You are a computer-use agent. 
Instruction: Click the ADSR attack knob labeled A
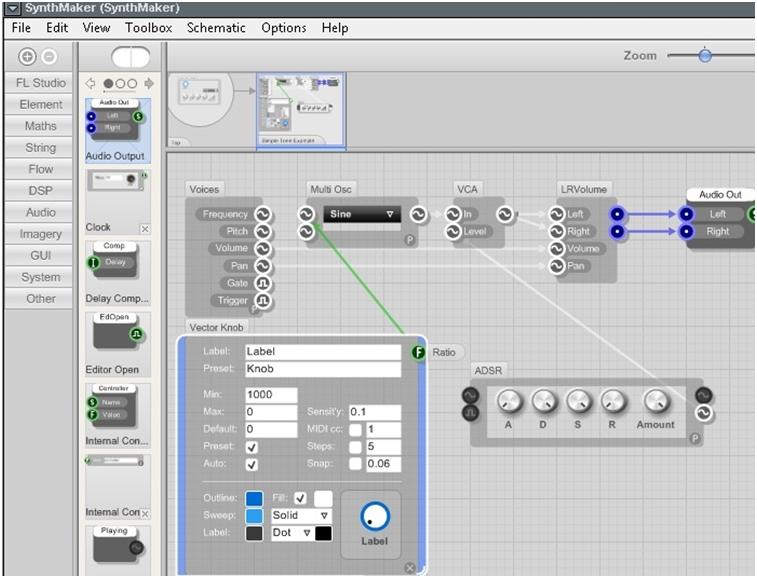tap(508, 402)
